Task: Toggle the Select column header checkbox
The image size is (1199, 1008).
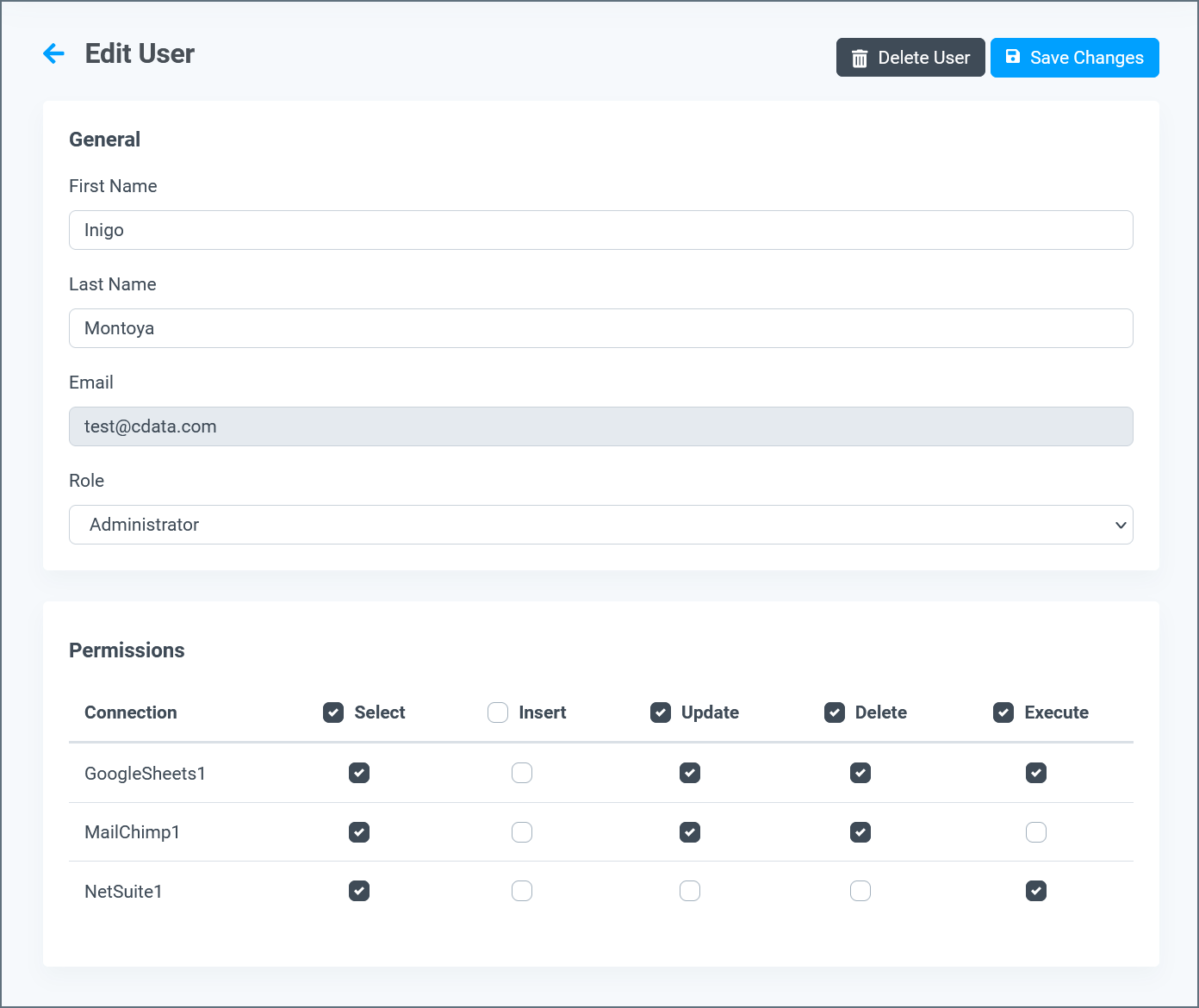Action: 333,712
